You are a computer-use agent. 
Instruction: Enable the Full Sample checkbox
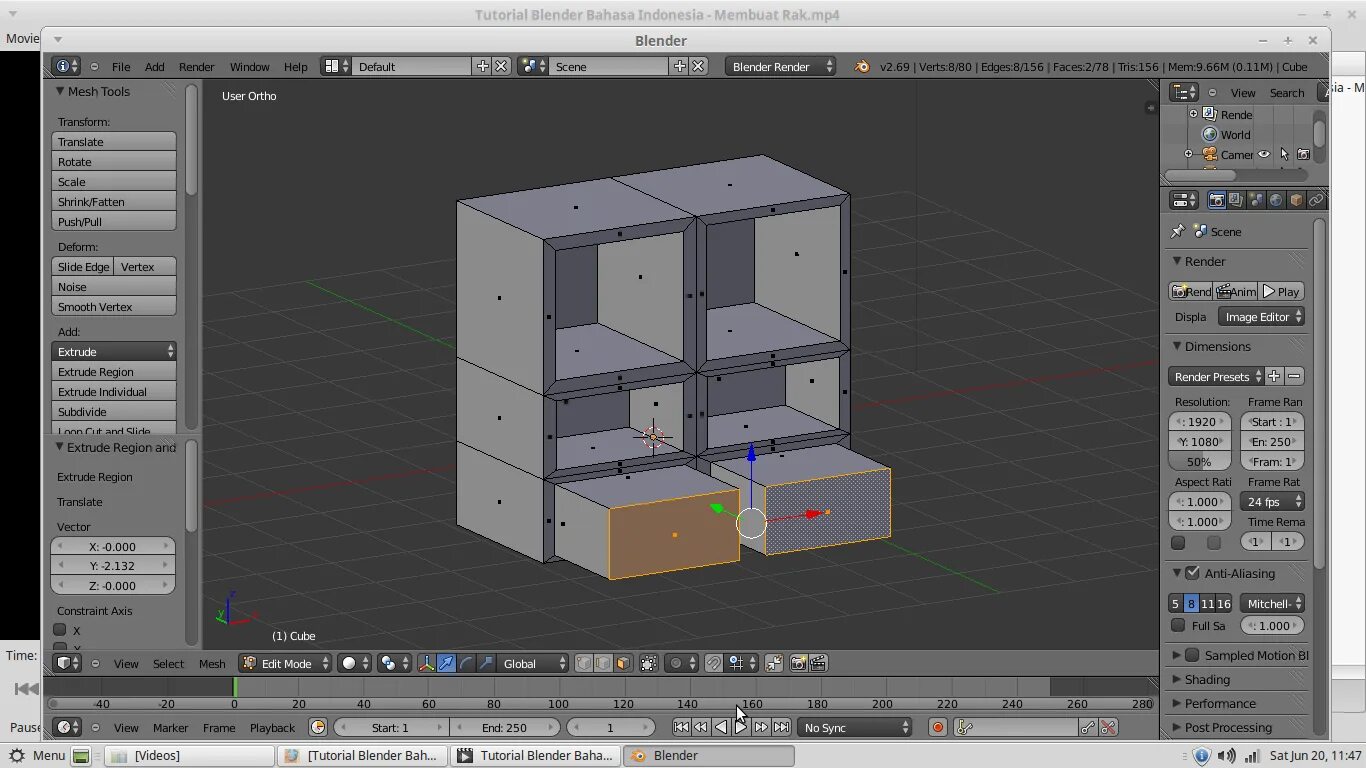pos(1178,625)
